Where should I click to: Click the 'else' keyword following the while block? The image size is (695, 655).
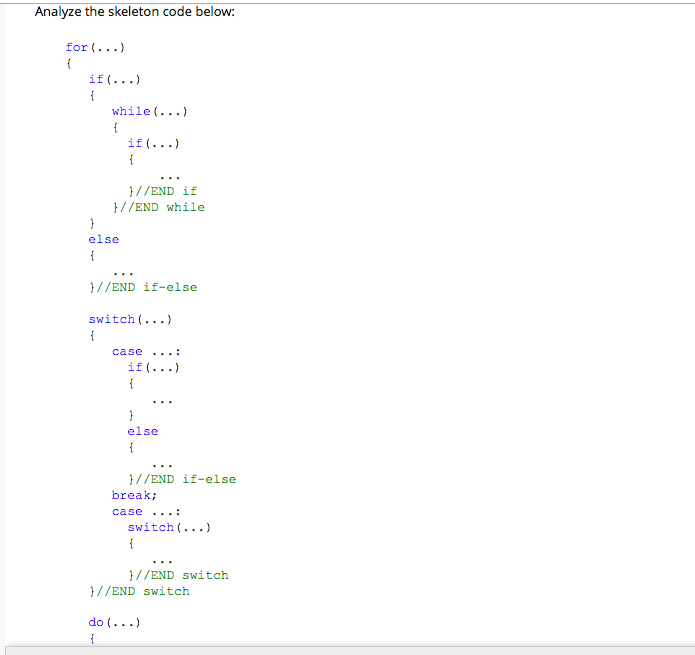104,239
